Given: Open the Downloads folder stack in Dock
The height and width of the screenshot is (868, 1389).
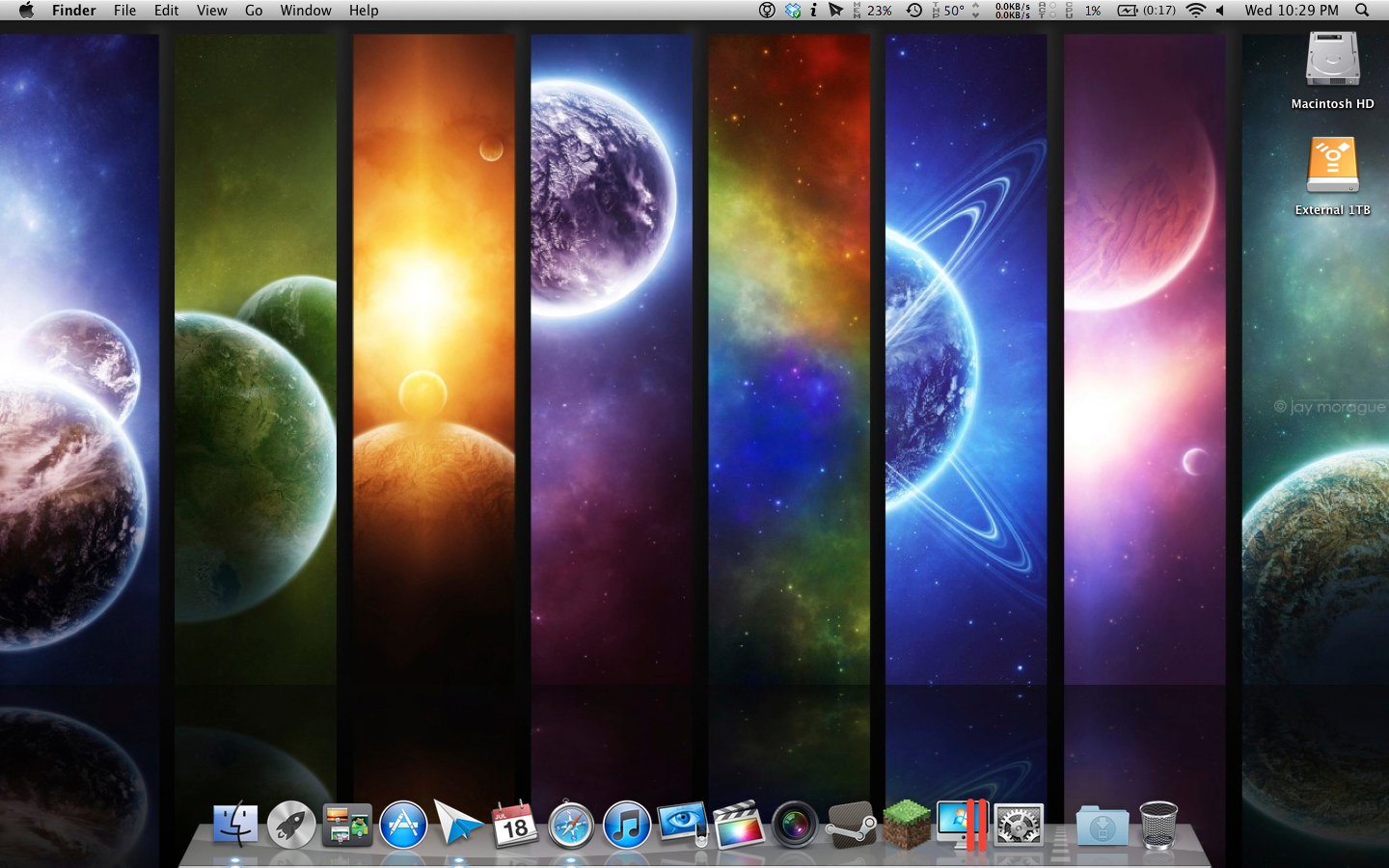Looking at the screenshot, I should [1103, 826].
